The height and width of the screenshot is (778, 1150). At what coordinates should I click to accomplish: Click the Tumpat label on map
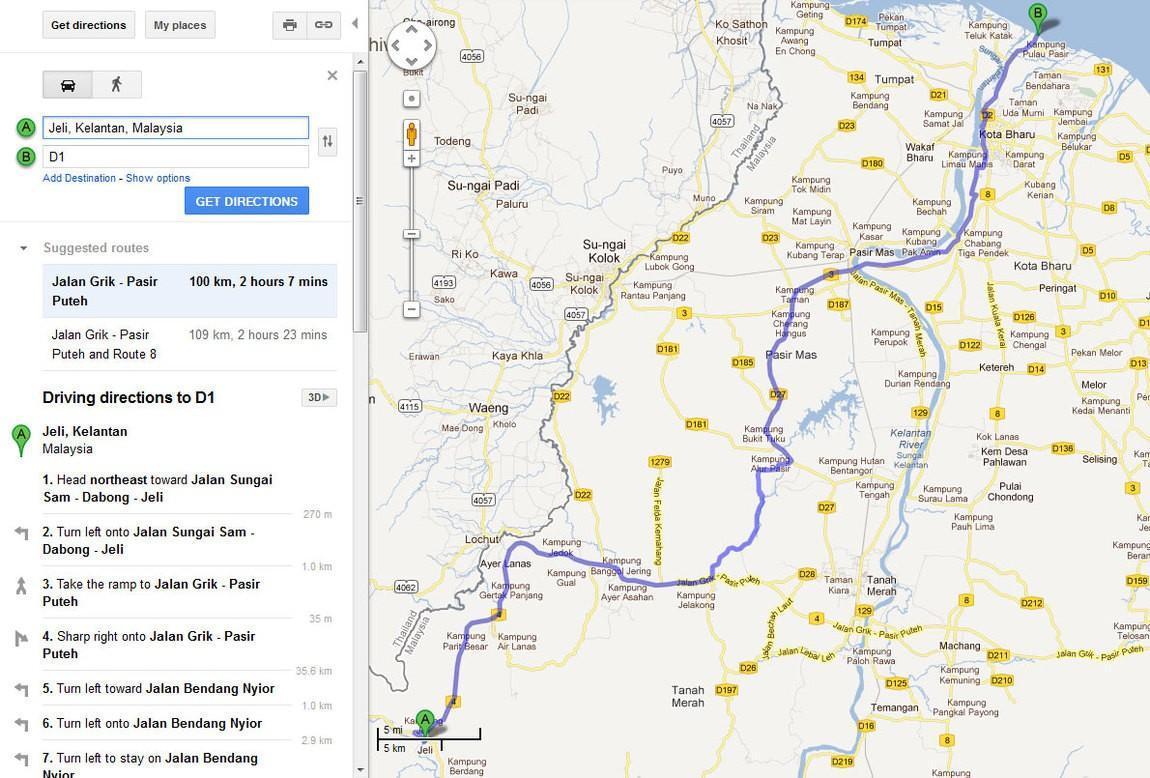[894, 79]
